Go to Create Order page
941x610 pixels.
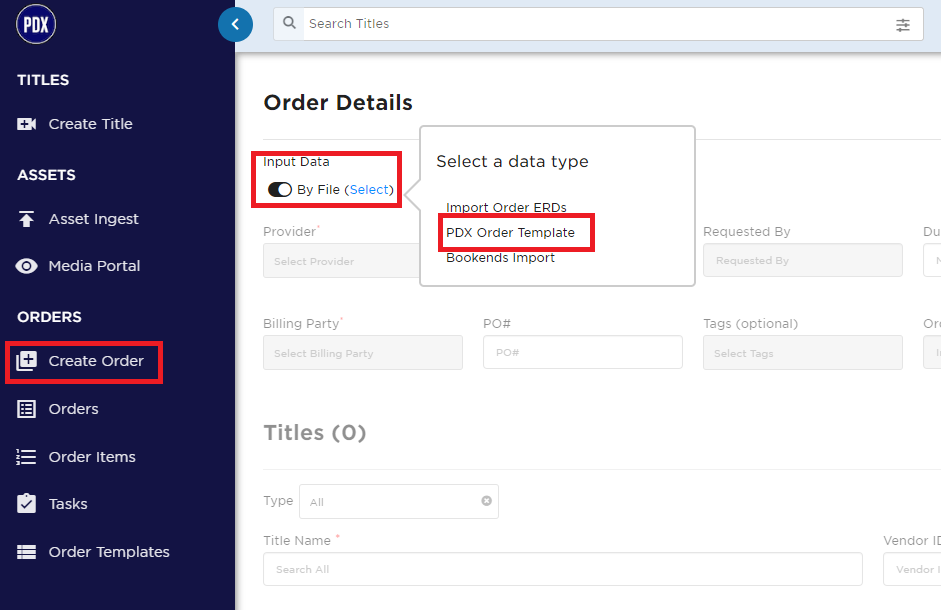pos(96,361)
